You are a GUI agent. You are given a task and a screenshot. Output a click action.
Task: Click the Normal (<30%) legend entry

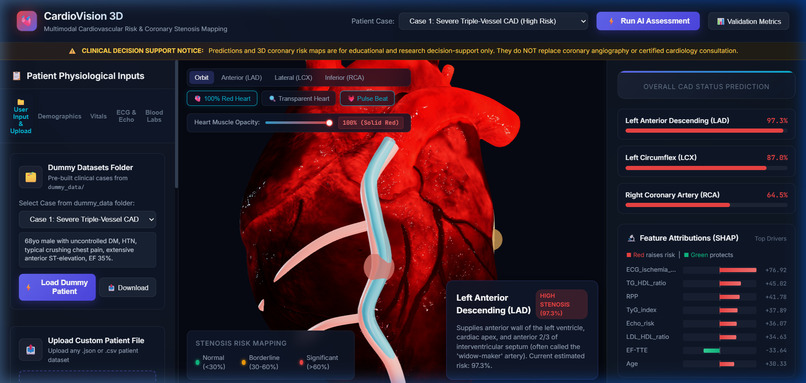point(209,362)
